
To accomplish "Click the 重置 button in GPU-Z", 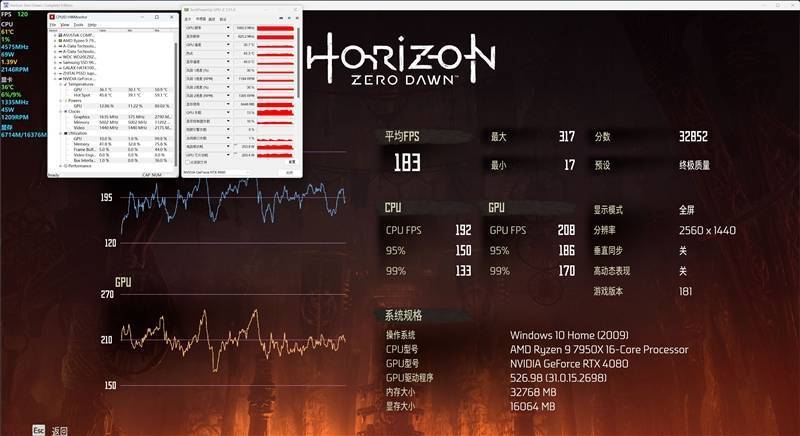I will click(292, 162).
